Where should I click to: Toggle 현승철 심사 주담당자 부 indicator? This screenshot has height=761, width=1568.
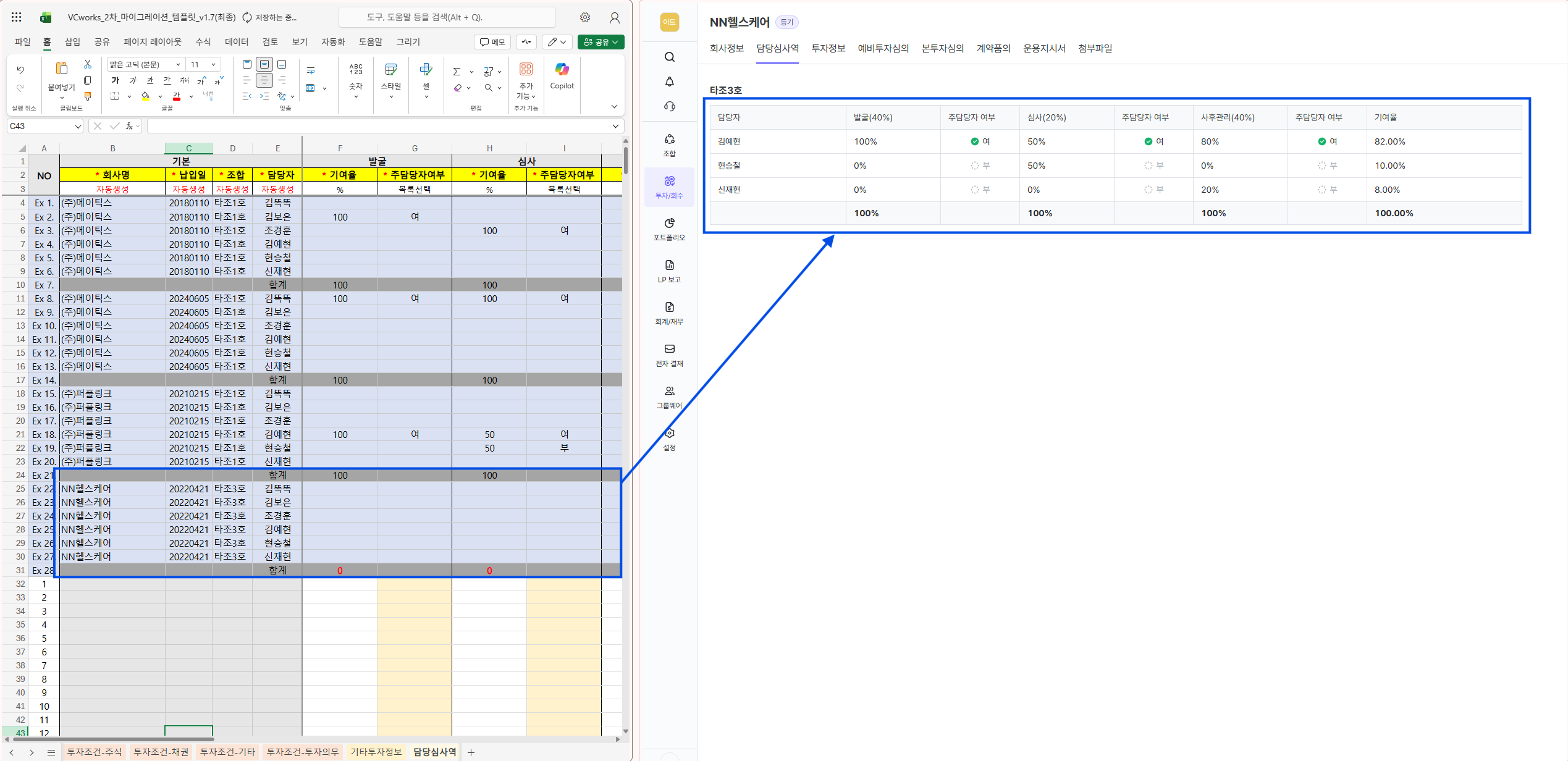pyautogui.click(x=1148, y=166)
